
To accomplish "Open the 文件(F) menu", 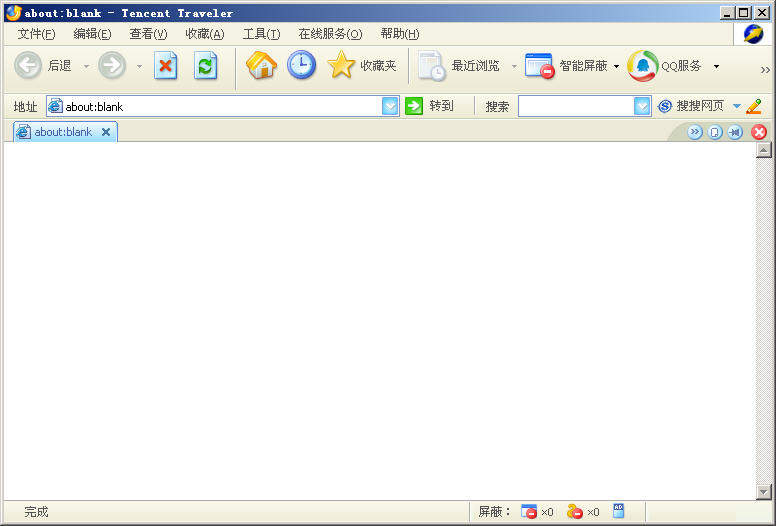I will [36, 34].
